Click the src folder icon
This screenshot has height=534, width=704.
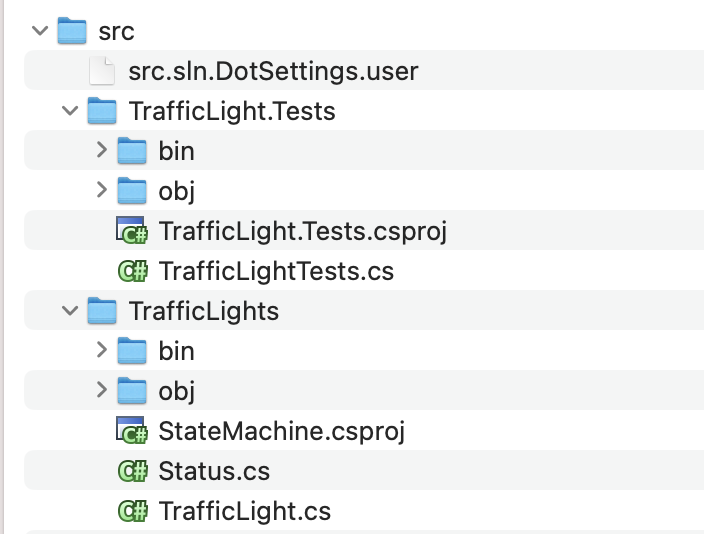[73, 31]
